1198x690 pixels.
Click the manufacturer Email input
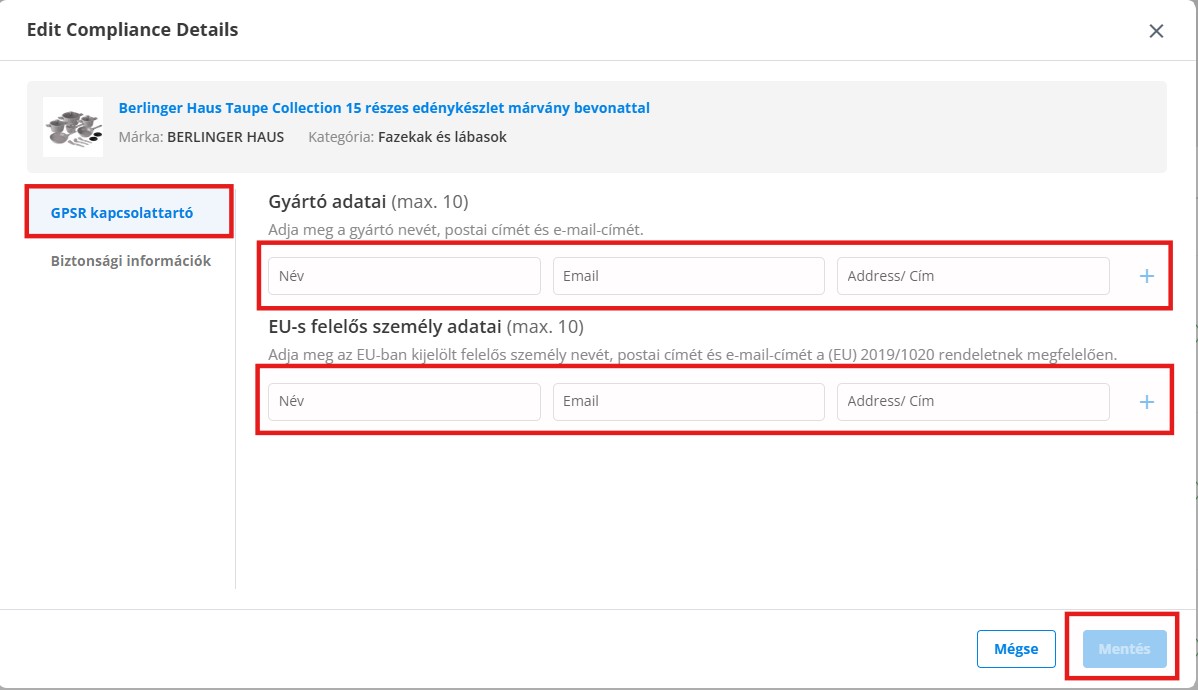pyautogui.click(x=688, y=276)
